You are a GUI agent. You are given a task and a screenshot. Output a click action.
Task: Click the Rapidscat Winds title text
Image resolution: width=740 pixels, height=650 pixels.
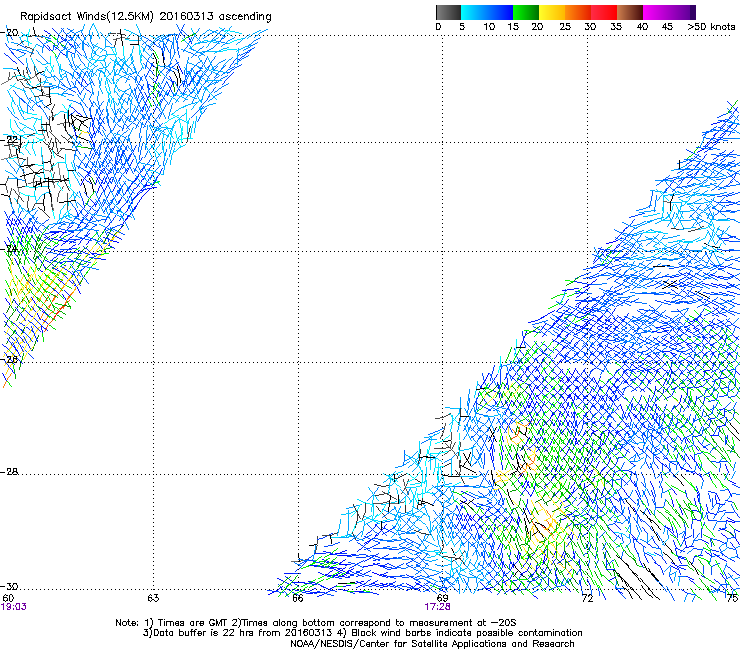click(x=145, y=17)
